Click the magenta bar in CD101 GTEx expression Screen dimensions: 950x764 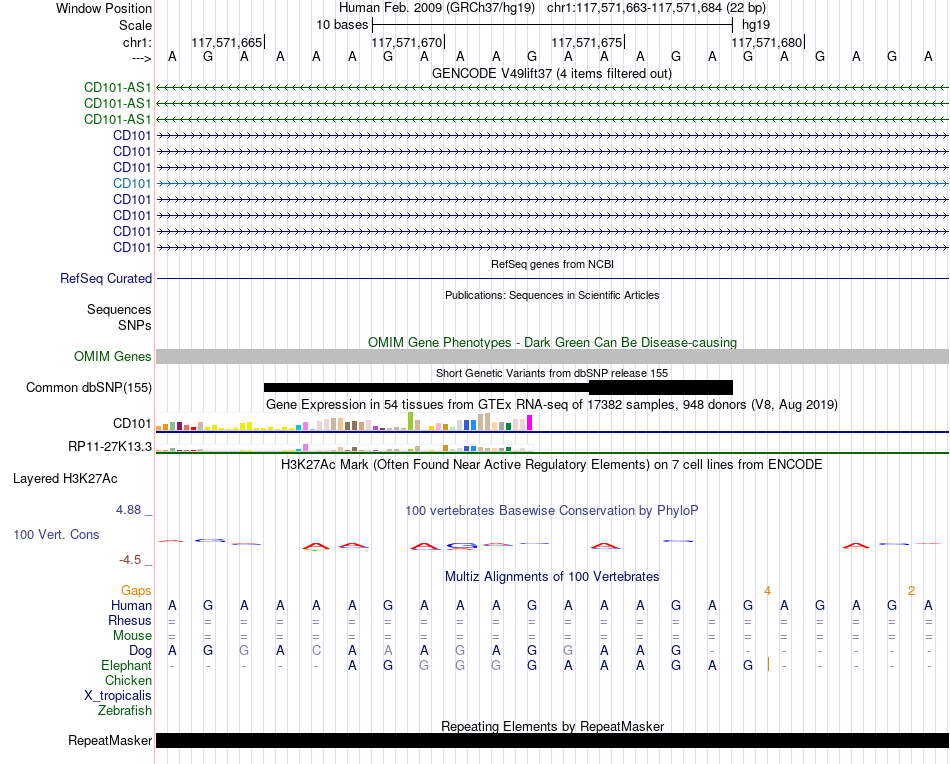pyautogui.click(x=530, y=422)
